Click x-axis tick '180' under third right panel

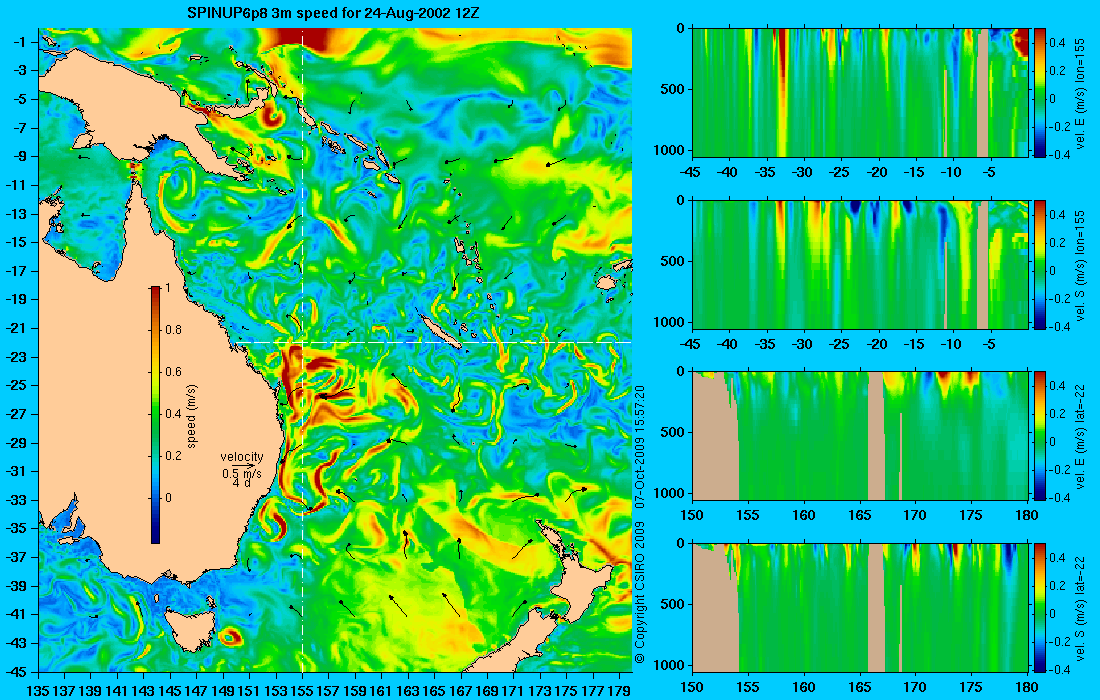(x=1027, y=516)
